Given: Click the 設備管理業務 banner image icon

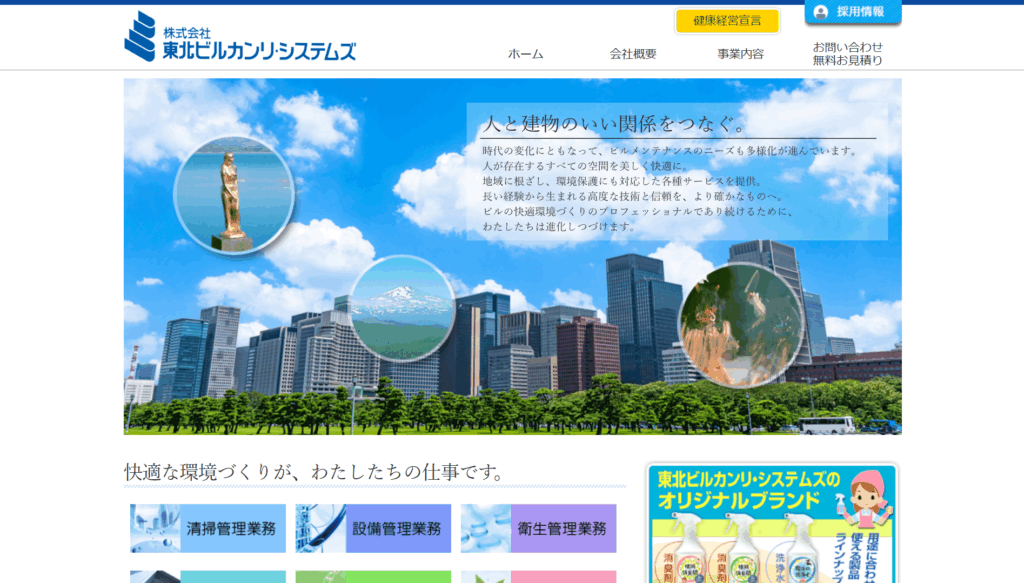Looking at the screenshot, I should [320, 528].
